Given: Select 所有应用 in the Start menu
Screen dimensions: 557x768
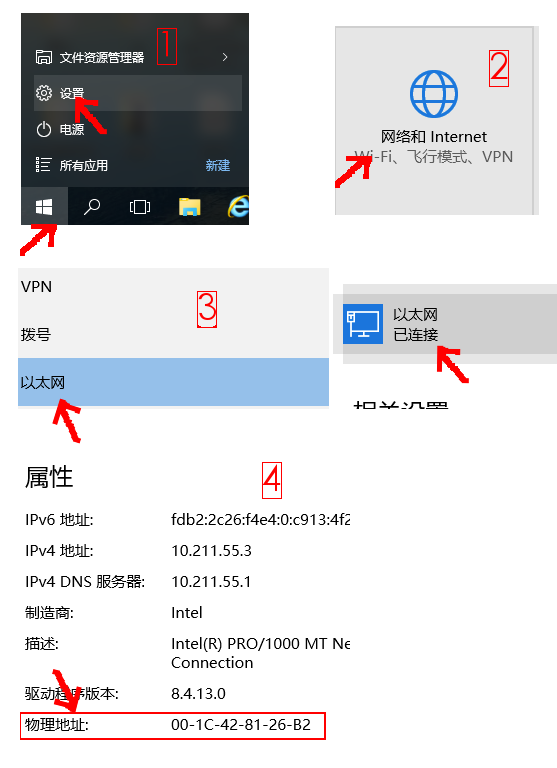Looking at the screenshot, I should [x=83, y=166].
